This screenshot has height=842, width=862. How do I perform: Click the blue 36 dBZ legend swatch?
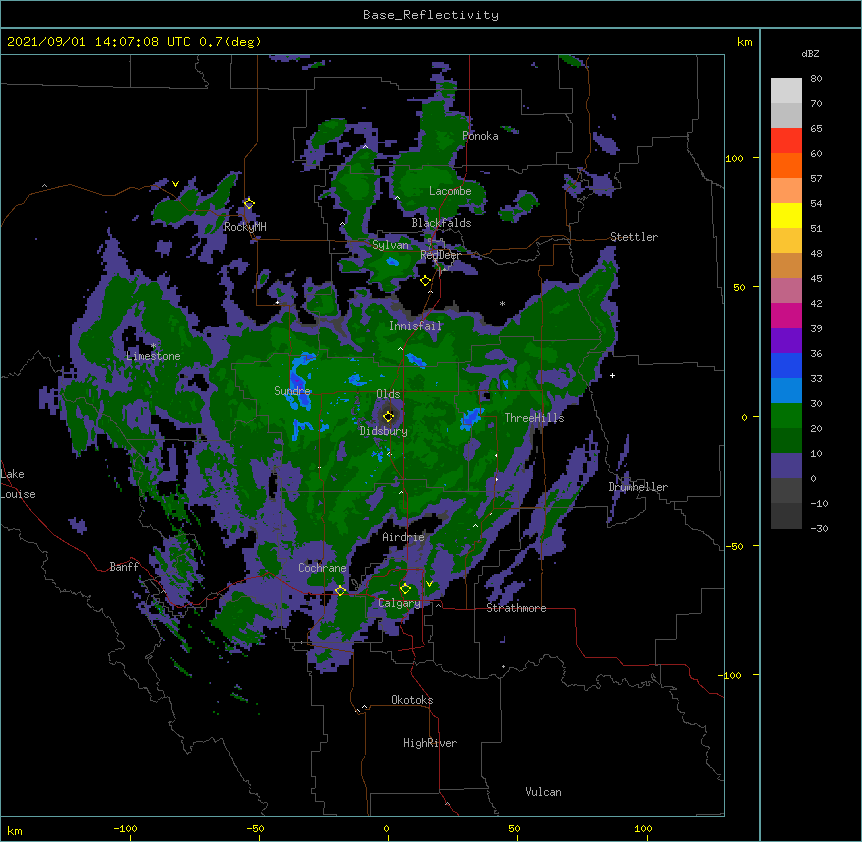coord(786,365)
